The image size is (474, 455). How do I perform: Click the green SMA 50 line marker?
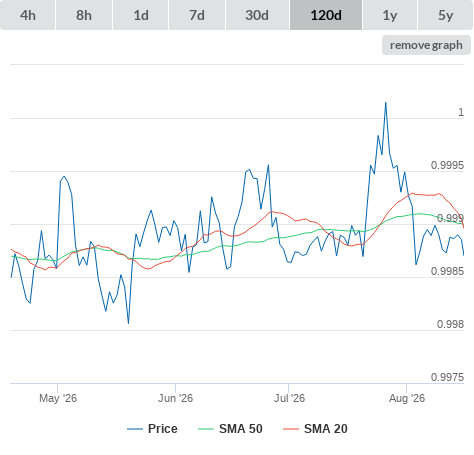tap(206, 429)
